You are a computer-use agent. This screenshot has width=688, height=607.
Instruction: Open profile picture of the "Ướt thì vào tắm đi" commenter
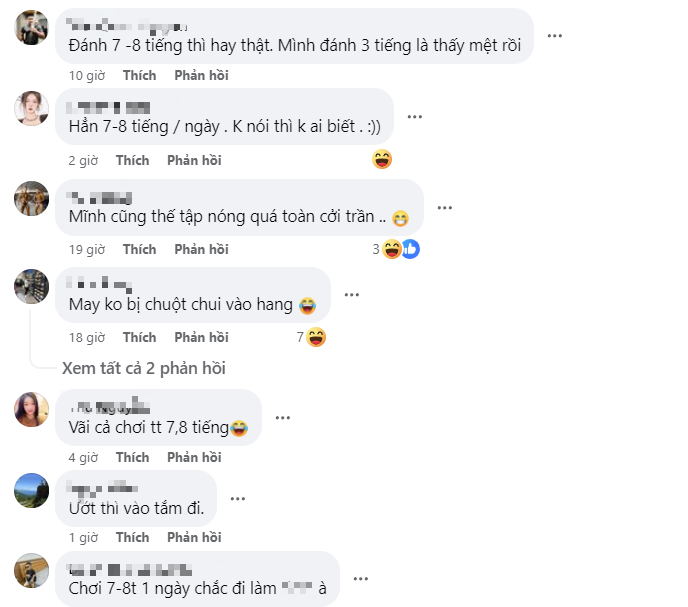click(32, 490)
